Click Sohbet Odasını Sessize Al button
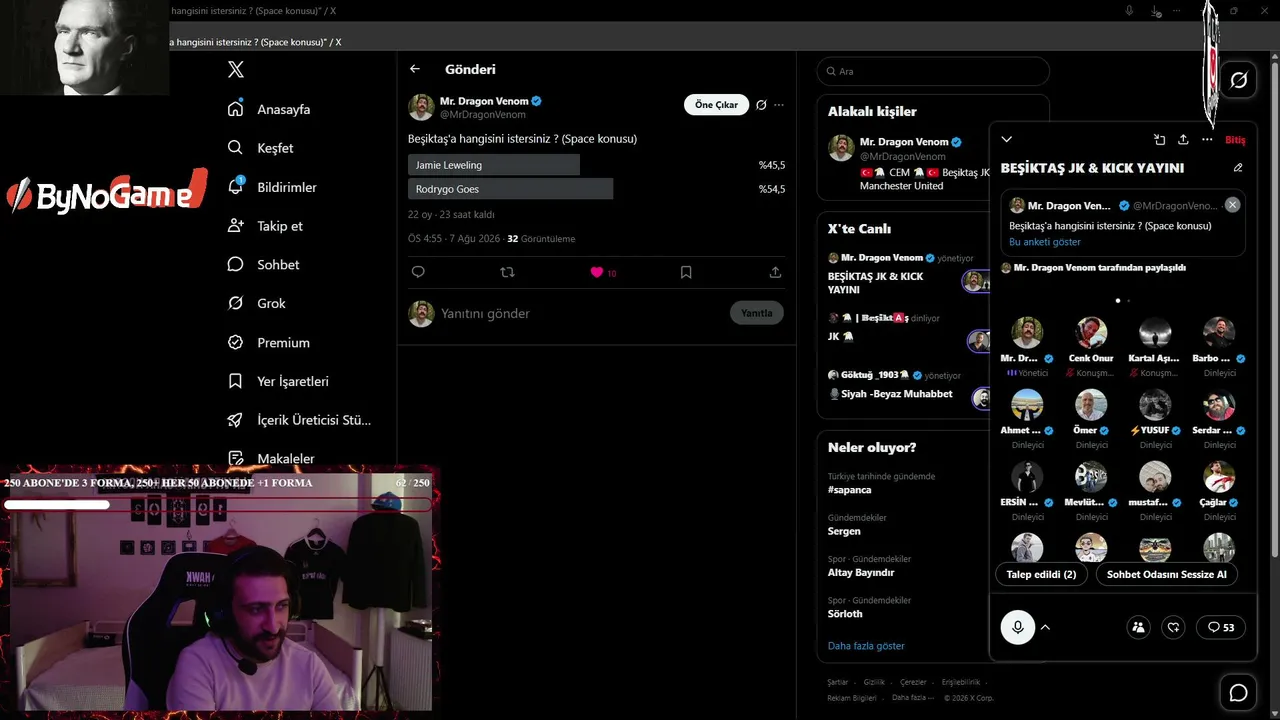1280x720 pixels. coord(1166,574)
